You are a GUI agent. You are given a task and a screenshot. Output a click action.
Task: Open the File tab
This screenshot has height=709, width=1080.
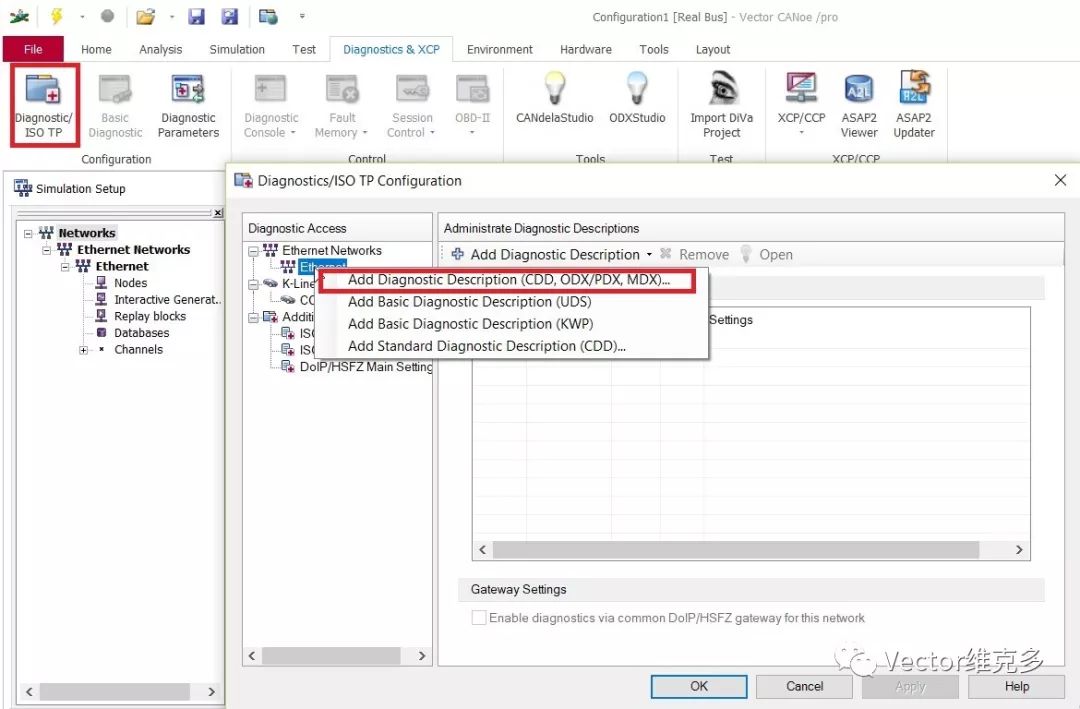tap(33, 49)
